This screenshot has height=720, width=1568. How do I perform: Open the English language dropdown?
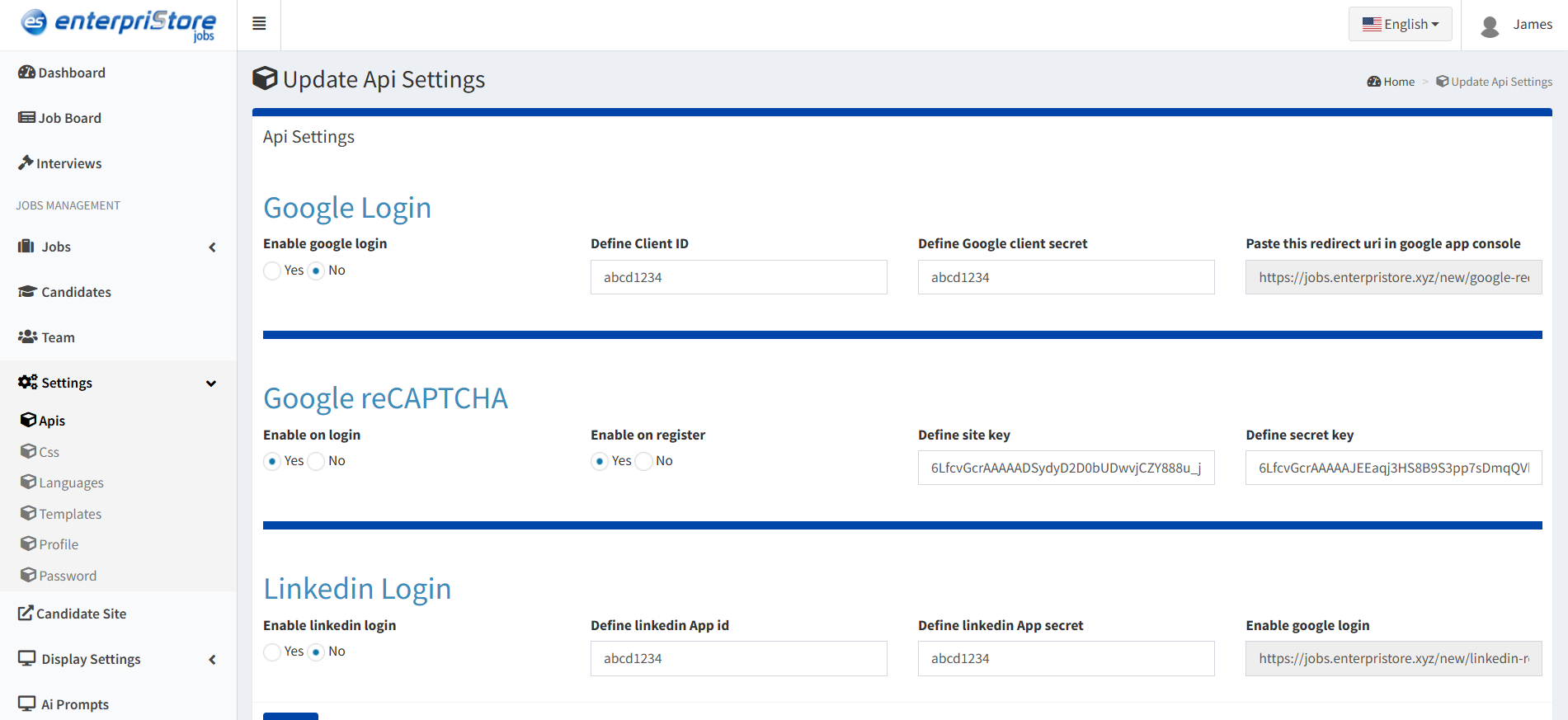tap(1400, 24)
